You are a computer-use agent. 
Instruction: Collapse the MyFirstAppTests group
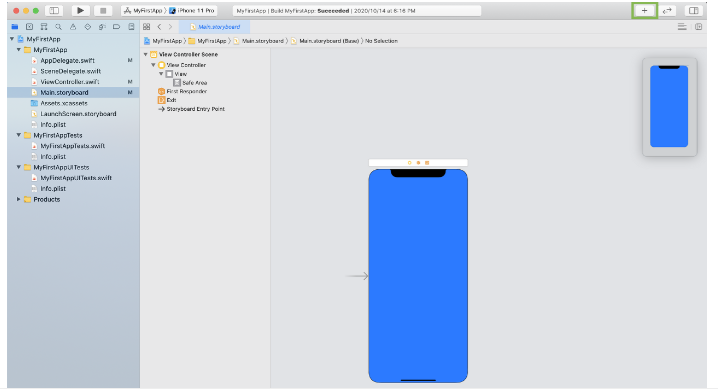[x=19, y=135]
